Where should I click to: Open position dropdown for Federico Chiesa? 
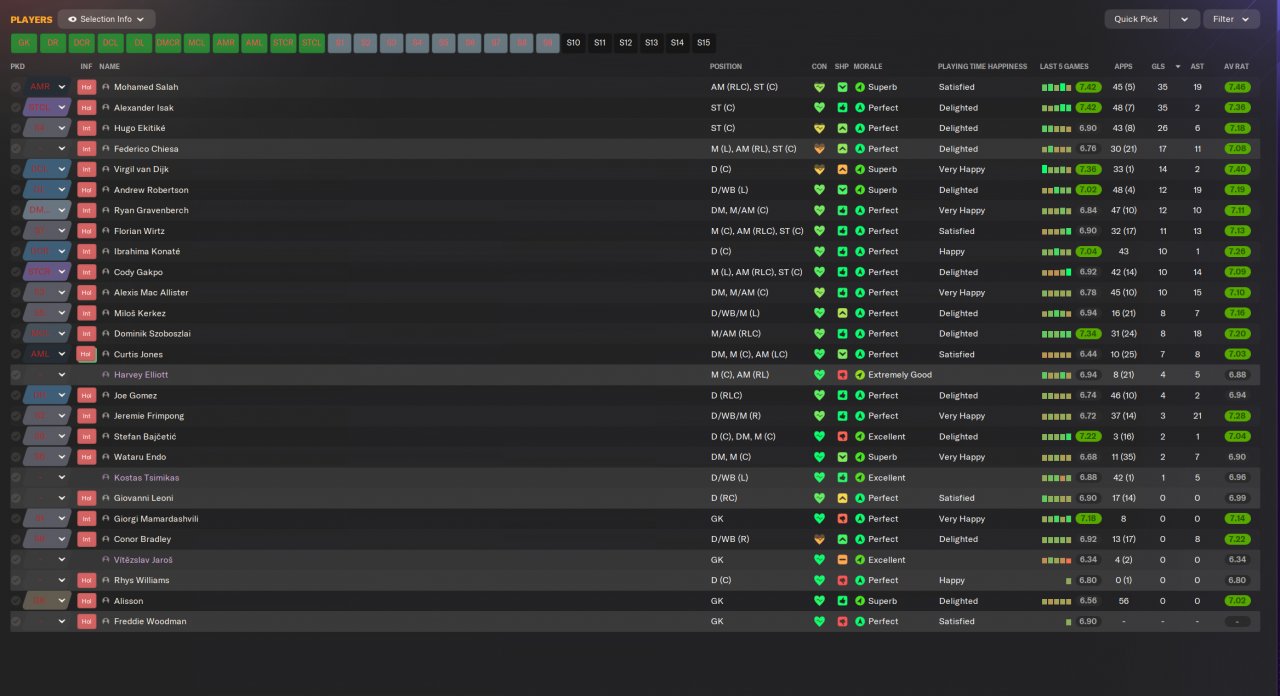click(x=47, y=149)
